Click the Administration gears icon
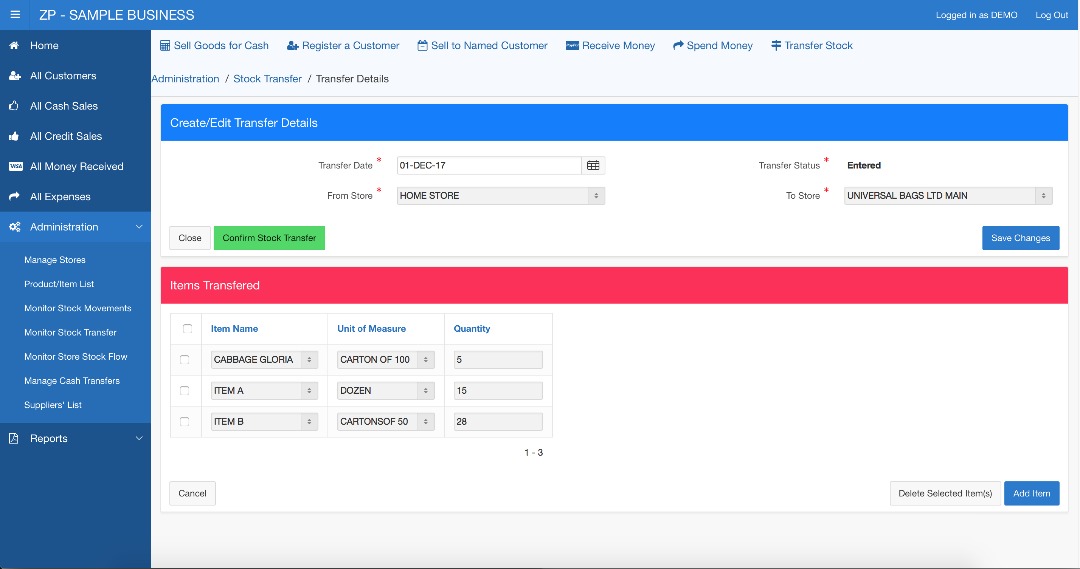The width and height of the screenshot is (1080, 569). (14, 227)
